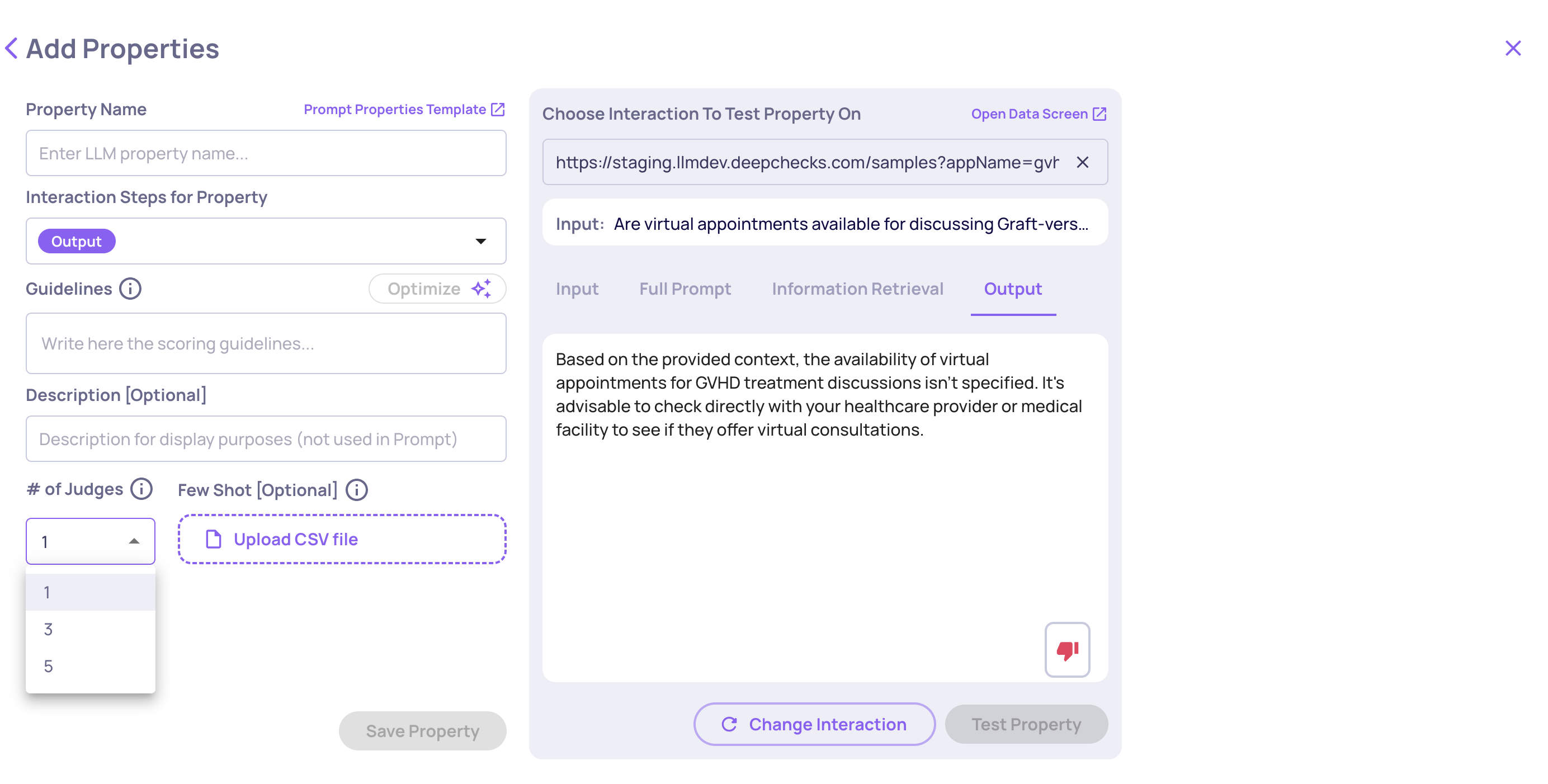Click the Few Shot info icon
Viewport: 1548px width, 784px height.
357,490
